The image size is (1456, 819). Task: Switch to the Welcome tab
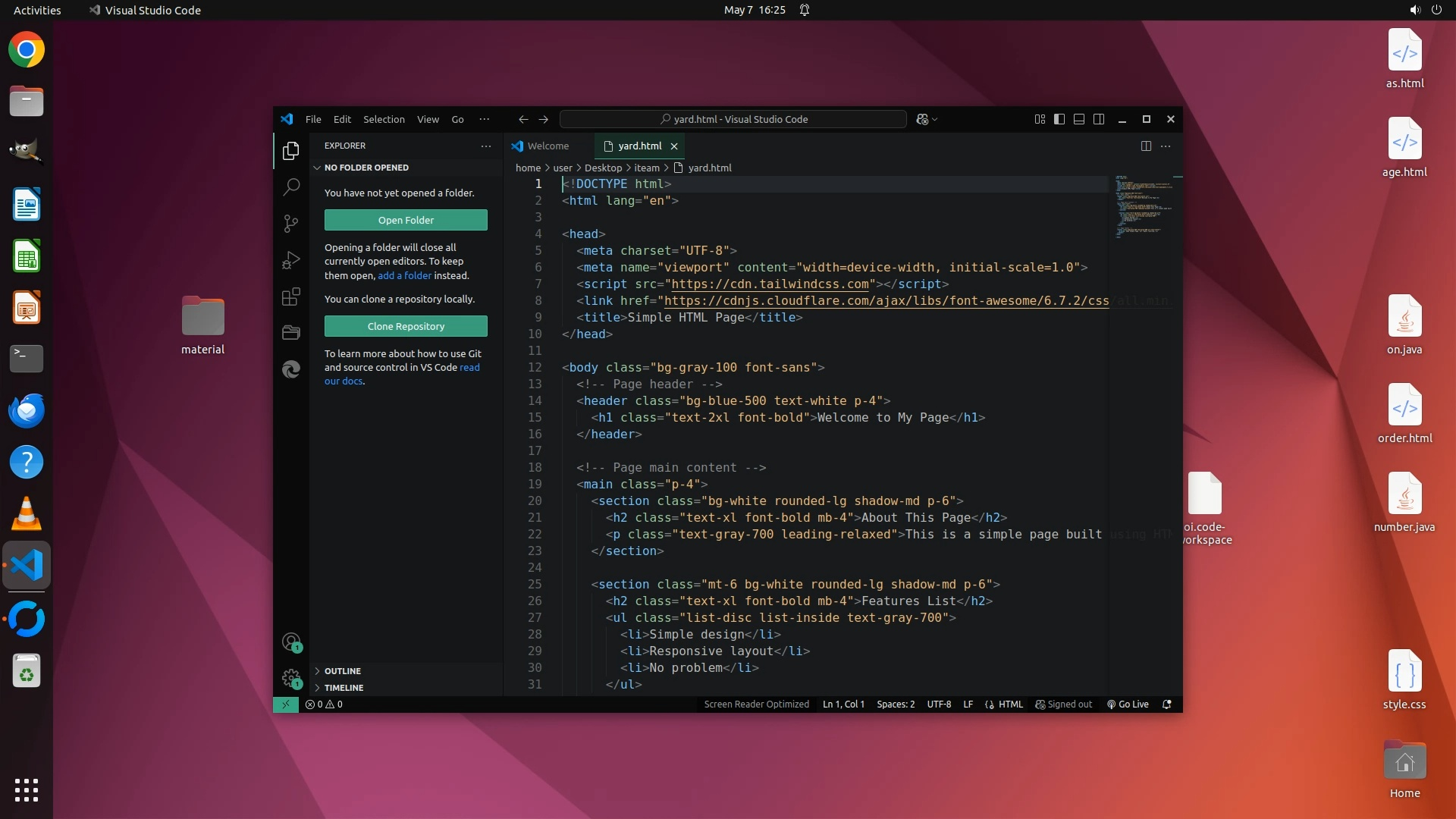point(548,146)
